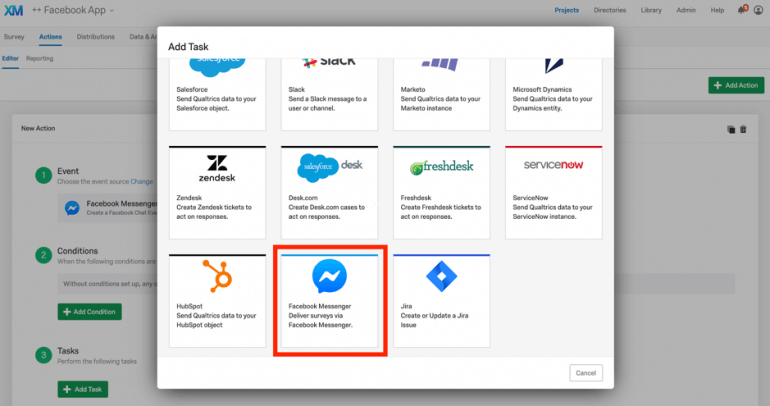Click the Facebook Messenger event icon
Image resolution: width=770 pixels, height=406 pixels.
72,208
